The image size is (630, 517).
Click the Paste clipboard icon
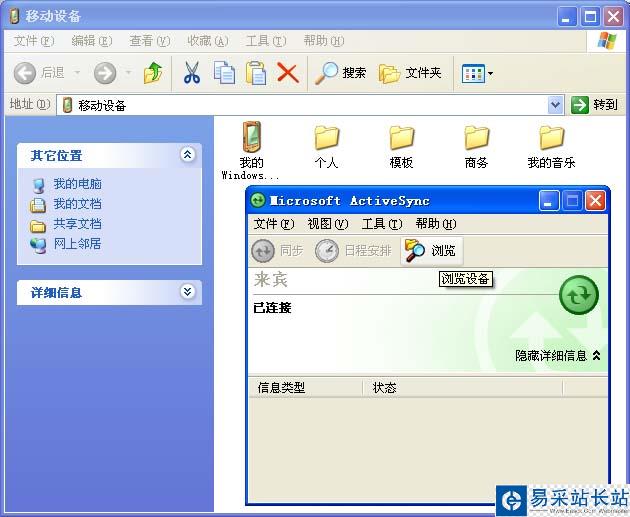tap(256, 73)
